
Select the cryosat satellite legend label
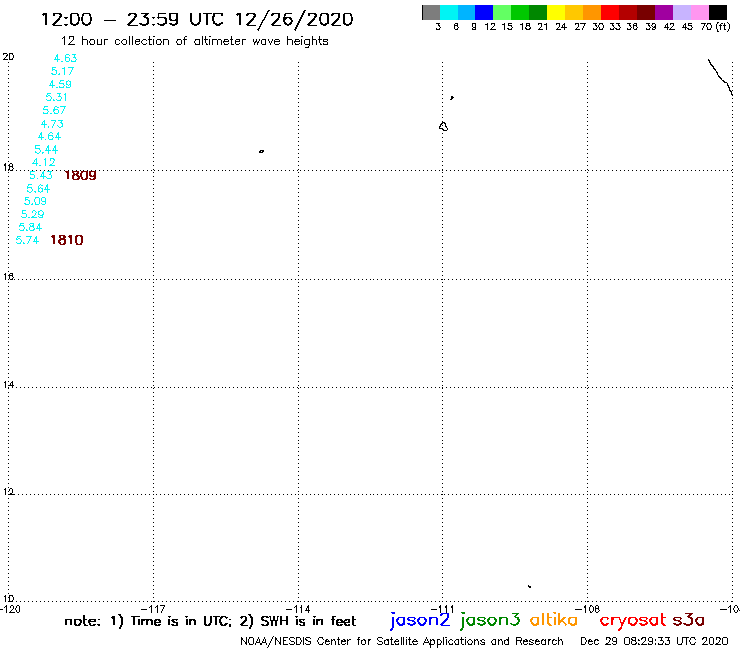point(632,621)
